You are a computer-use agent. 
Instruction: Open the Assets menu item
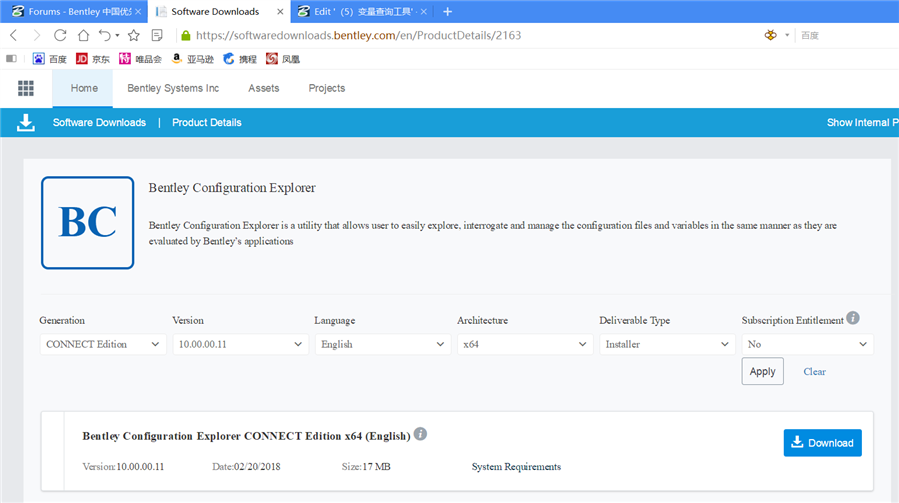[x=264, y=88]
